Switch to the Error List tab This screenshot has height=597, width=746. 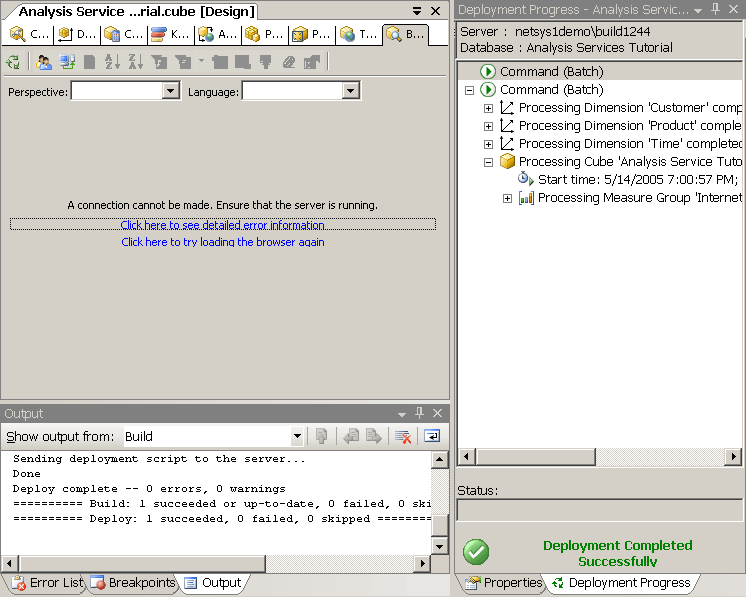coord(48,583)
